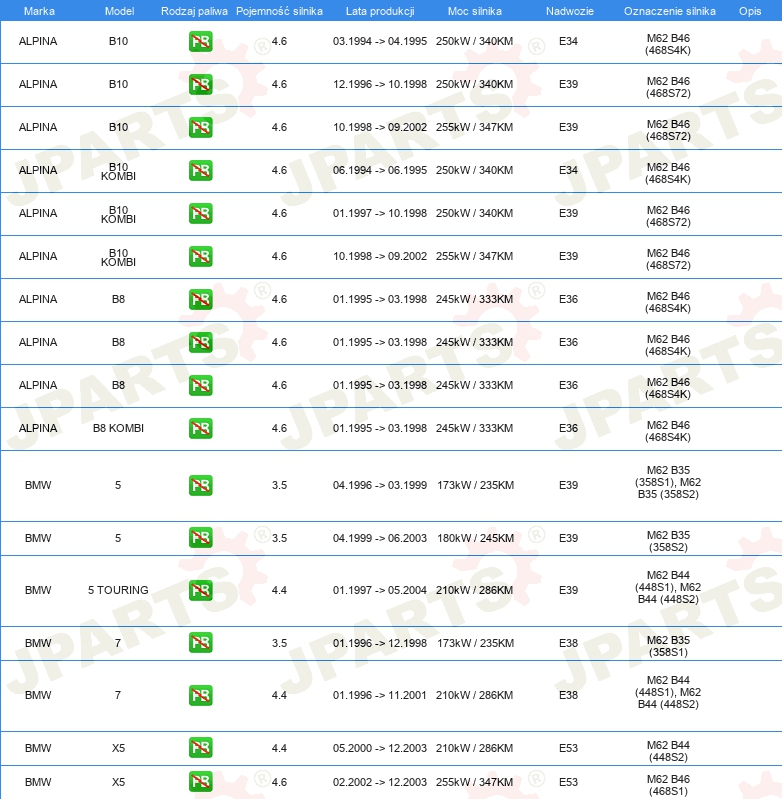
Task: Click fuel icon in 01.1996 -> 12.1998 row
Action: pos(200,643)
